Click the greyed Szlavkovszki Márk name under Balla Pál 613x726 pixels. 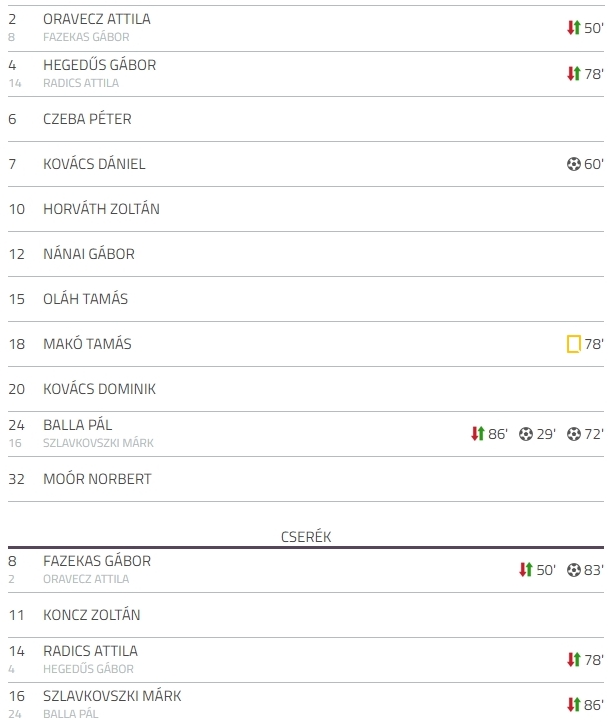(x=98, y=443)
